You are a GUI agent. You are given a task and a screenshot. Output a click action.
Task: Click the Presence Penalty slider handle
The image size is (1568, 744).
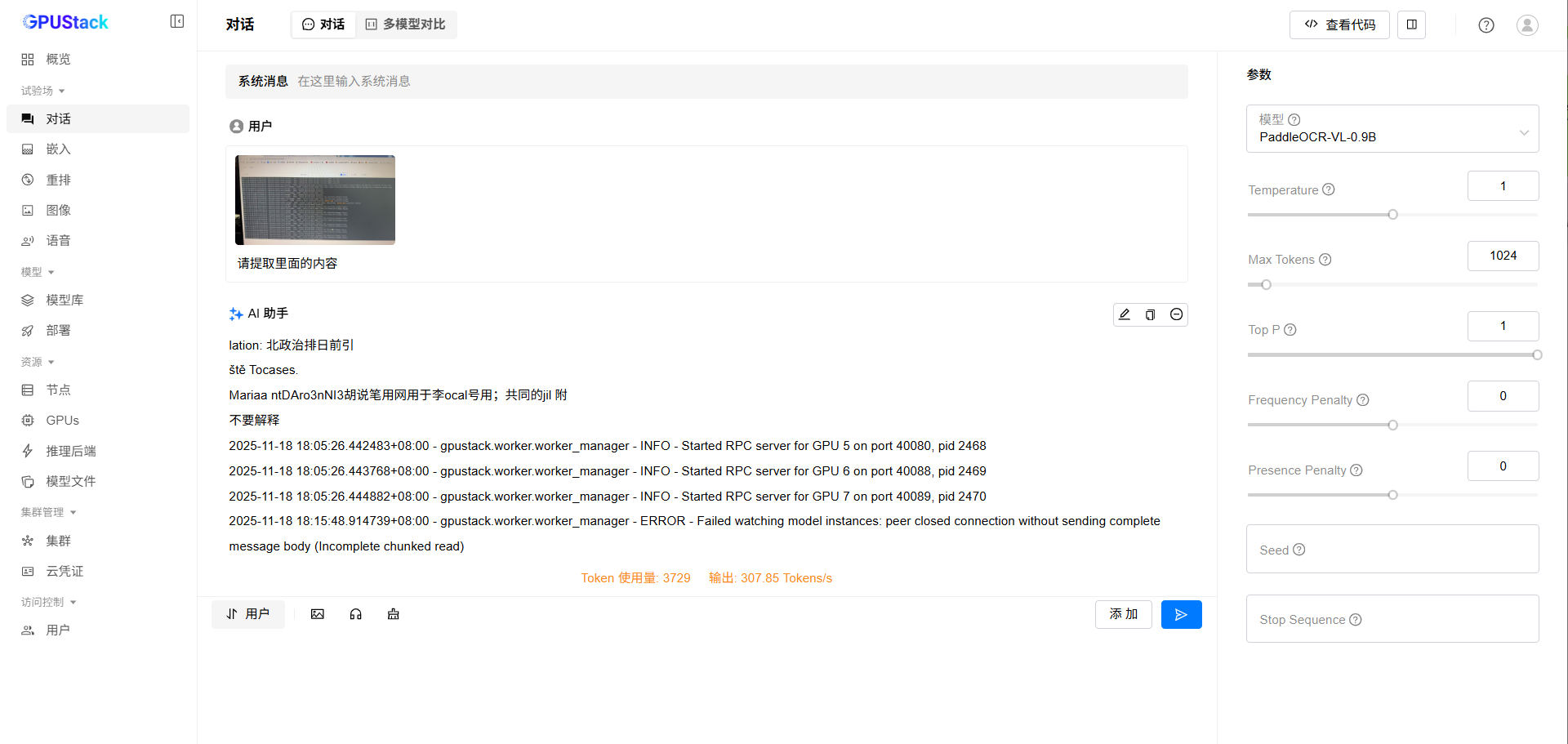pyautogui.click(x=1393, y=495)
